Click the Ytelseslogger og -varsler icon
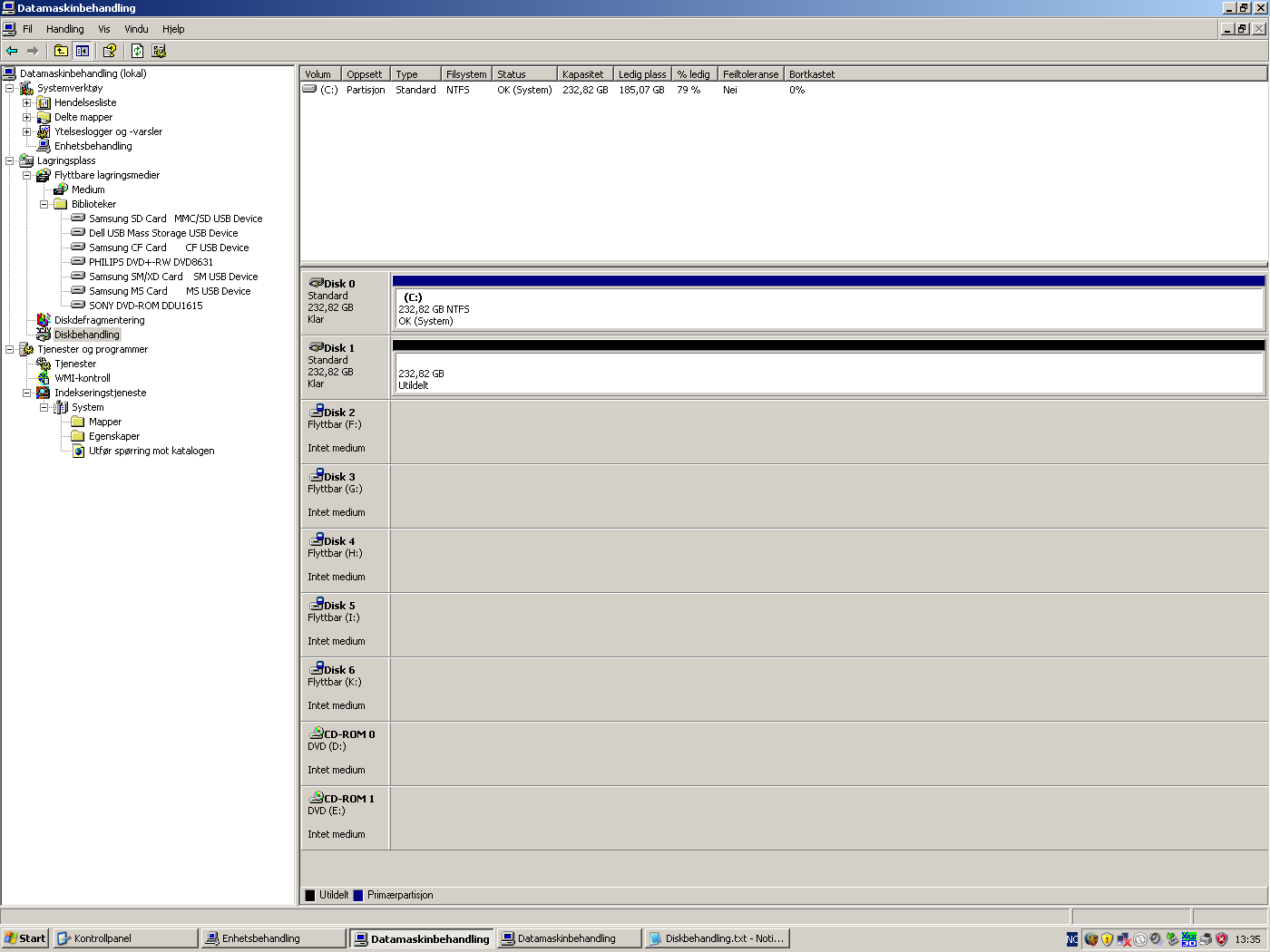The width and height of the screenshot is (1270, 952). click(44, 131)
